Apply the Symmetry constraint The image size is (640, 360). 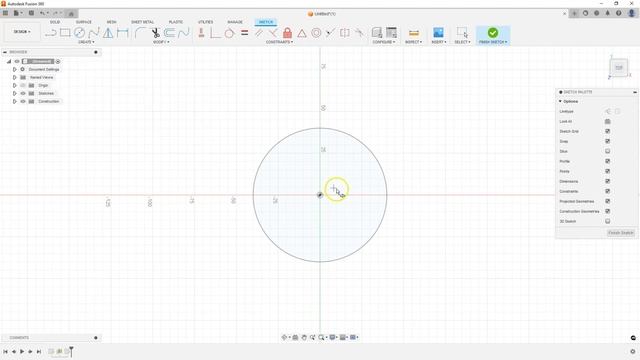click(x=344, y=33)
